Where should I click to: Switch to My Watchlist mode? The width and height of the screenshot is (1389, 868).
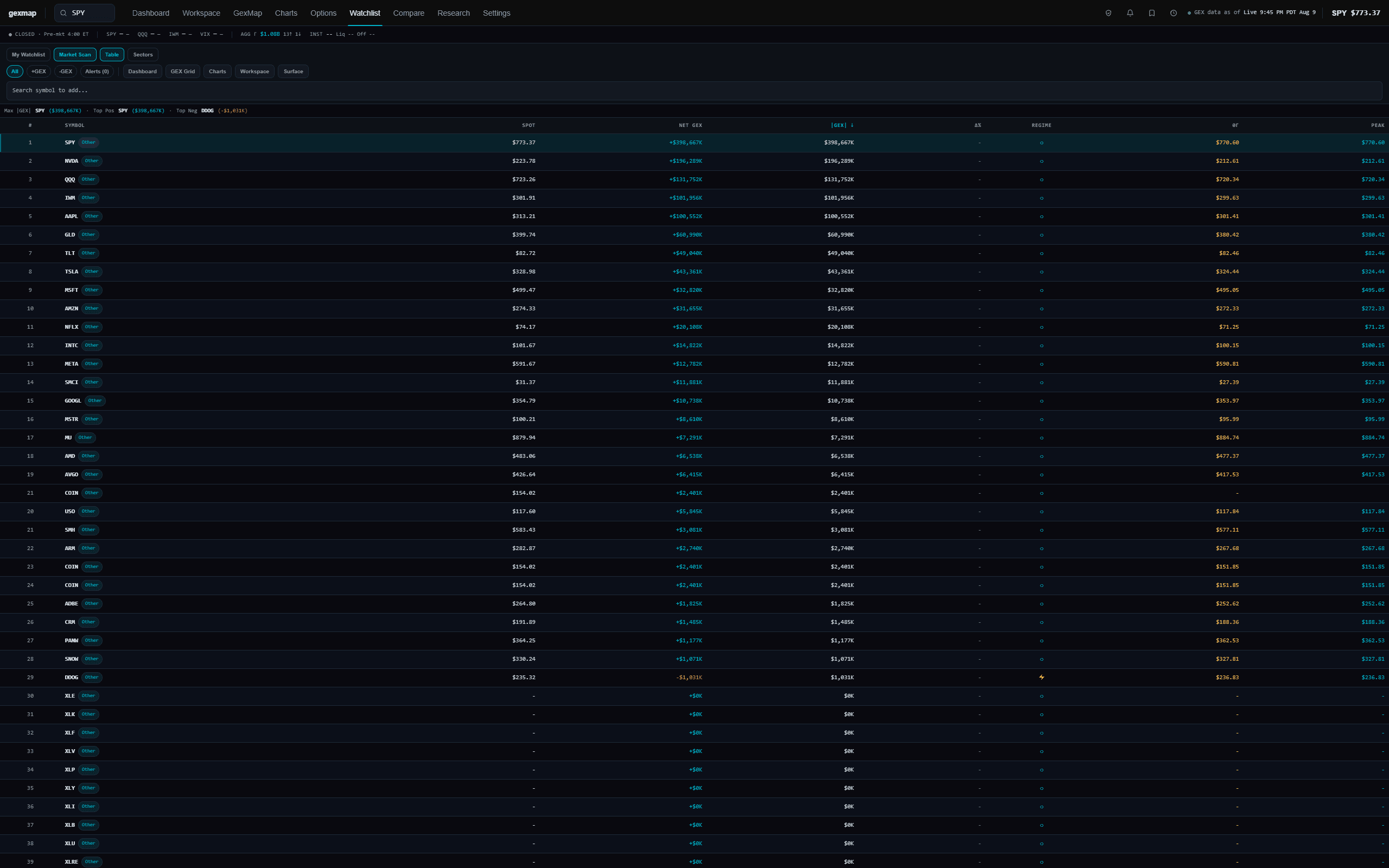point(28,55)
